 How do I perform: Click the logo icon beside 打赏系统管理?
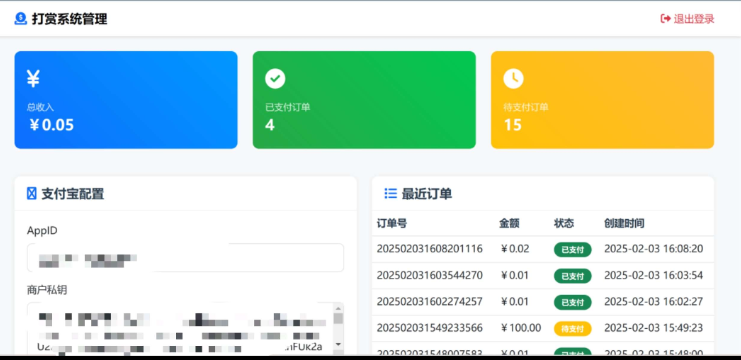click(20, 18)
